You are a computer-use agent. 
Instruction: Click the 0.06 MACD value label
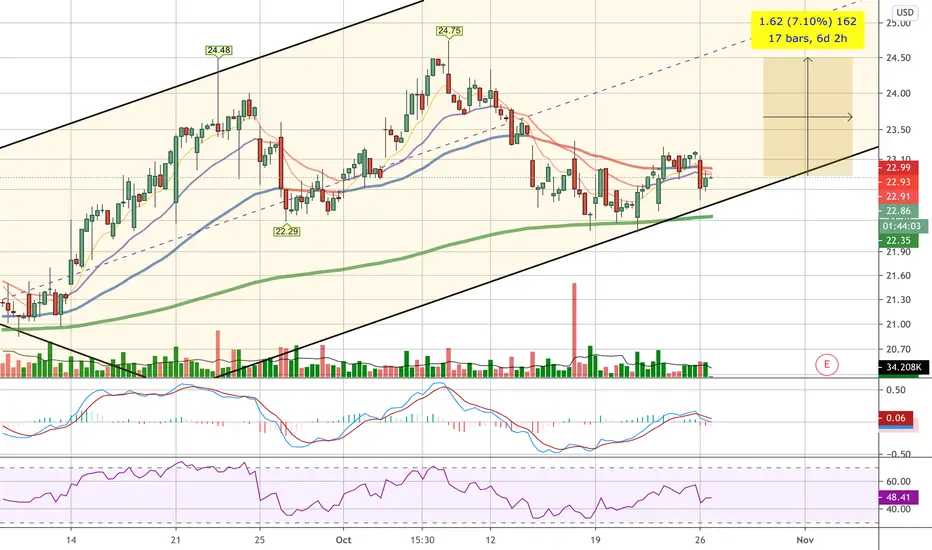(x=895, y=418)
